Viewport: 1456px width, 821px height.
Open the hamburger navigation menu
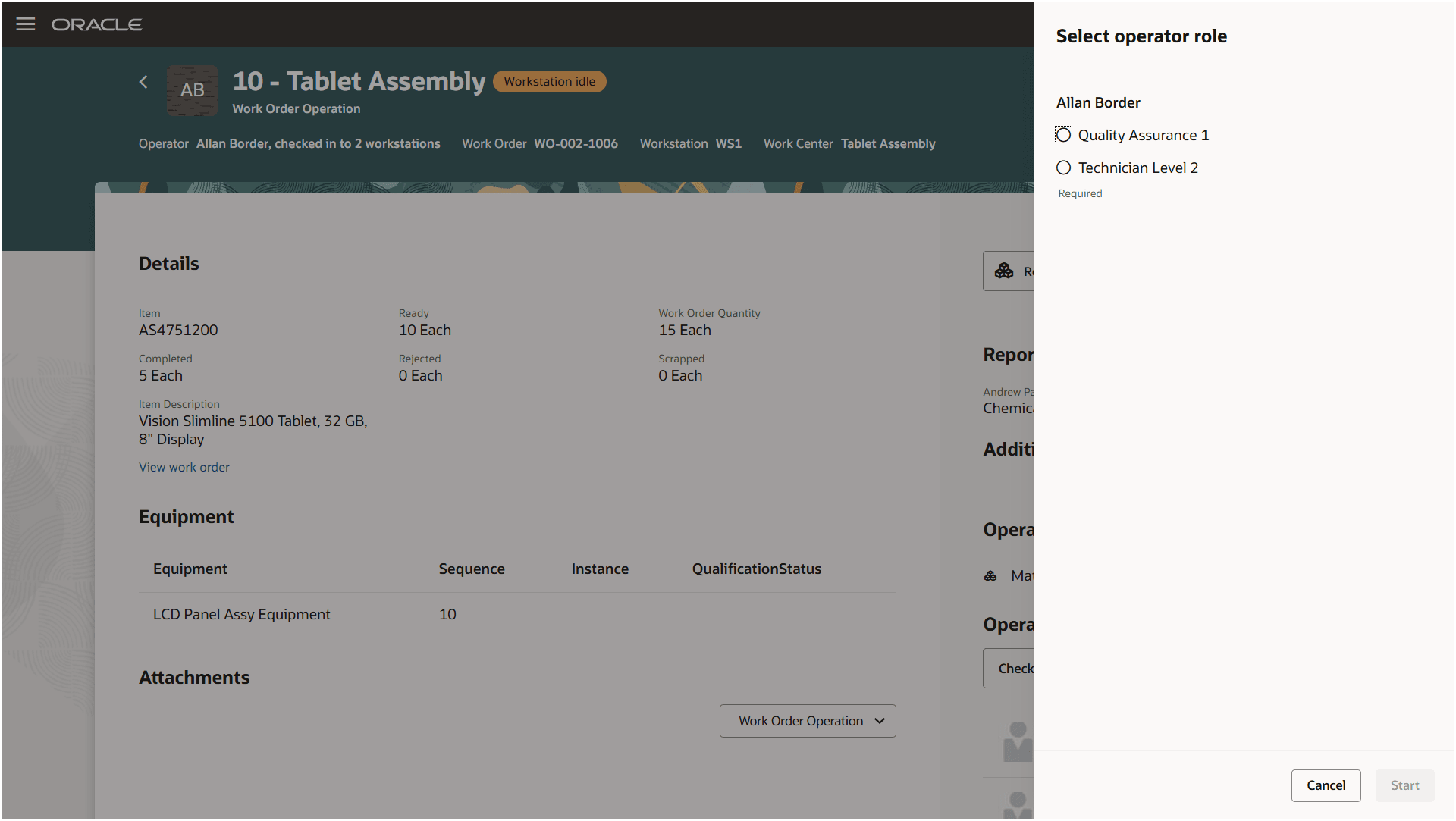tap(26, 24)
